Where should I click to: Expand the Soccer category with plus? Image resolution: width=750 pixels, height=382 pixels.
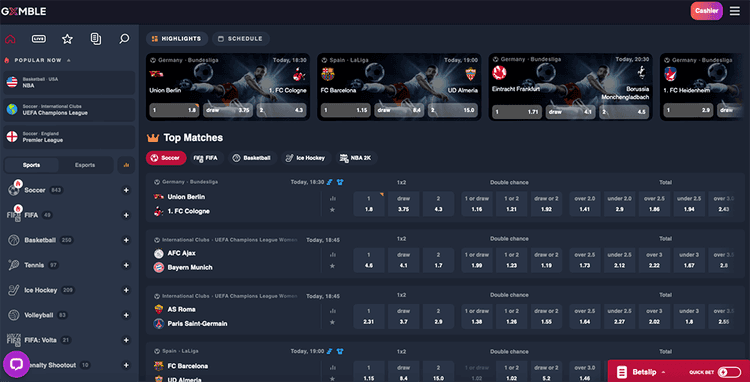[126, 190]
